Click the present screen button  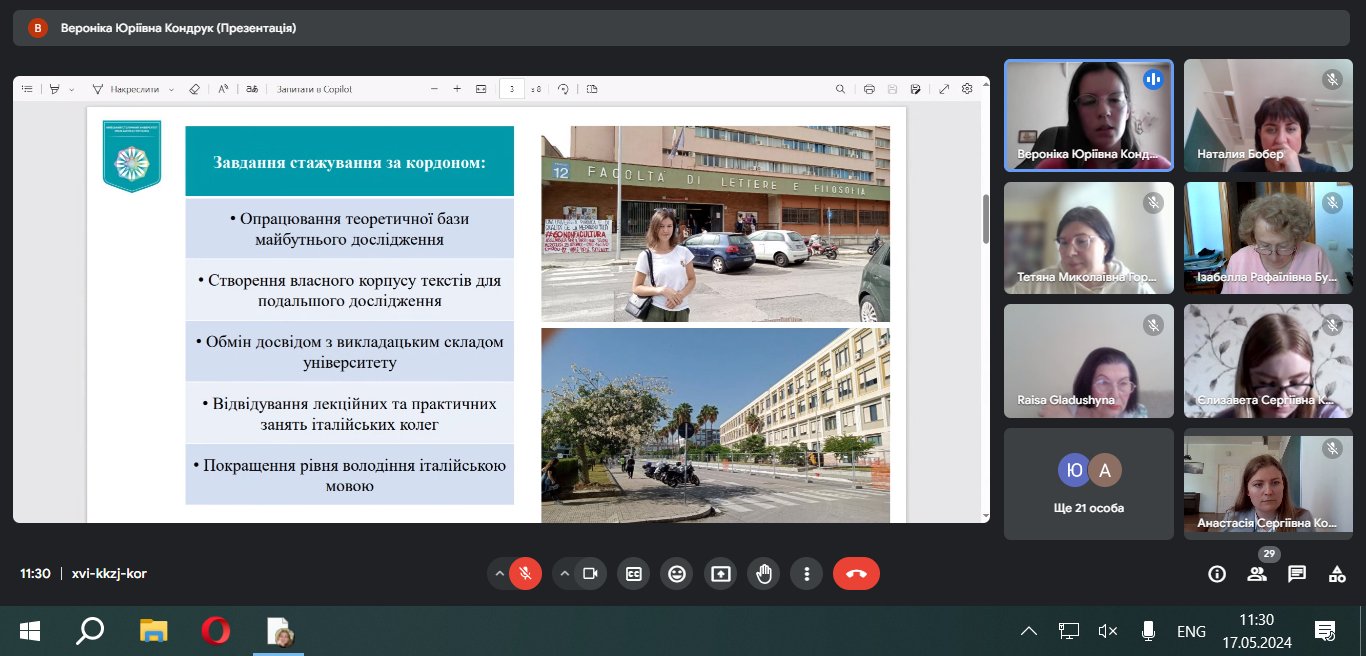pos(721,574)
